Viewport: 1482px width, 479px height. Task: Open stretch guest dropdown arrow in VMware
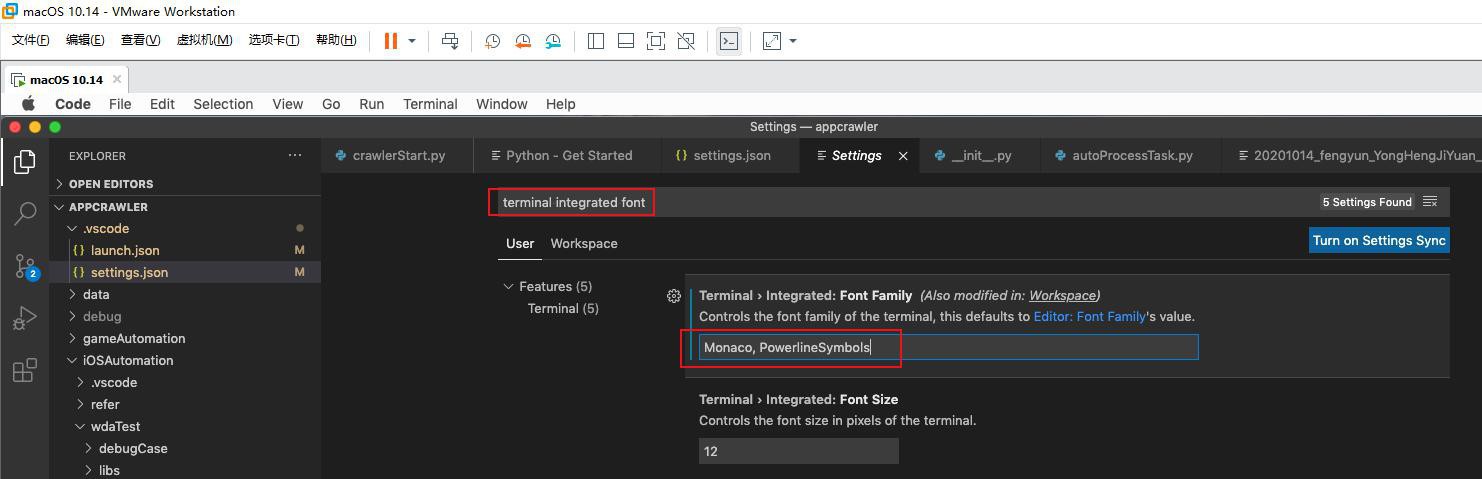point(793,41)
